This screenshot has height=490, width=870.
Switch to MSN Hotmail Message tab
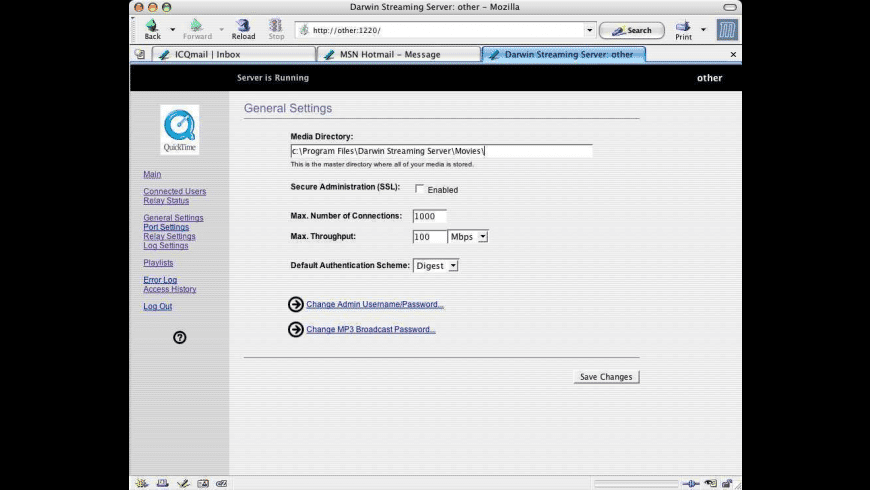point(399,54)
